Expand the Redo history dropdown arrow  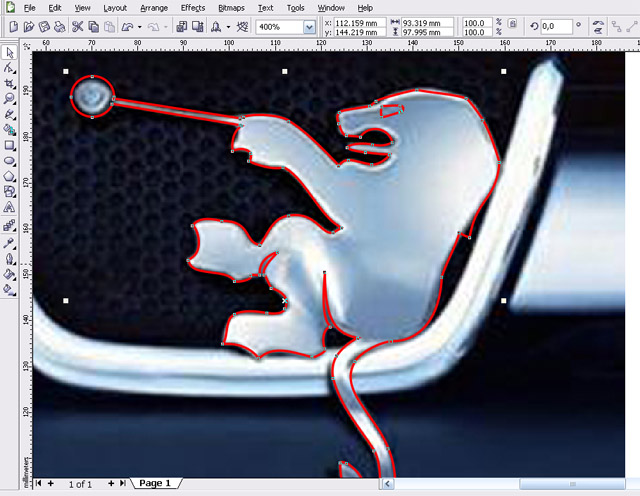coord(165,27)
